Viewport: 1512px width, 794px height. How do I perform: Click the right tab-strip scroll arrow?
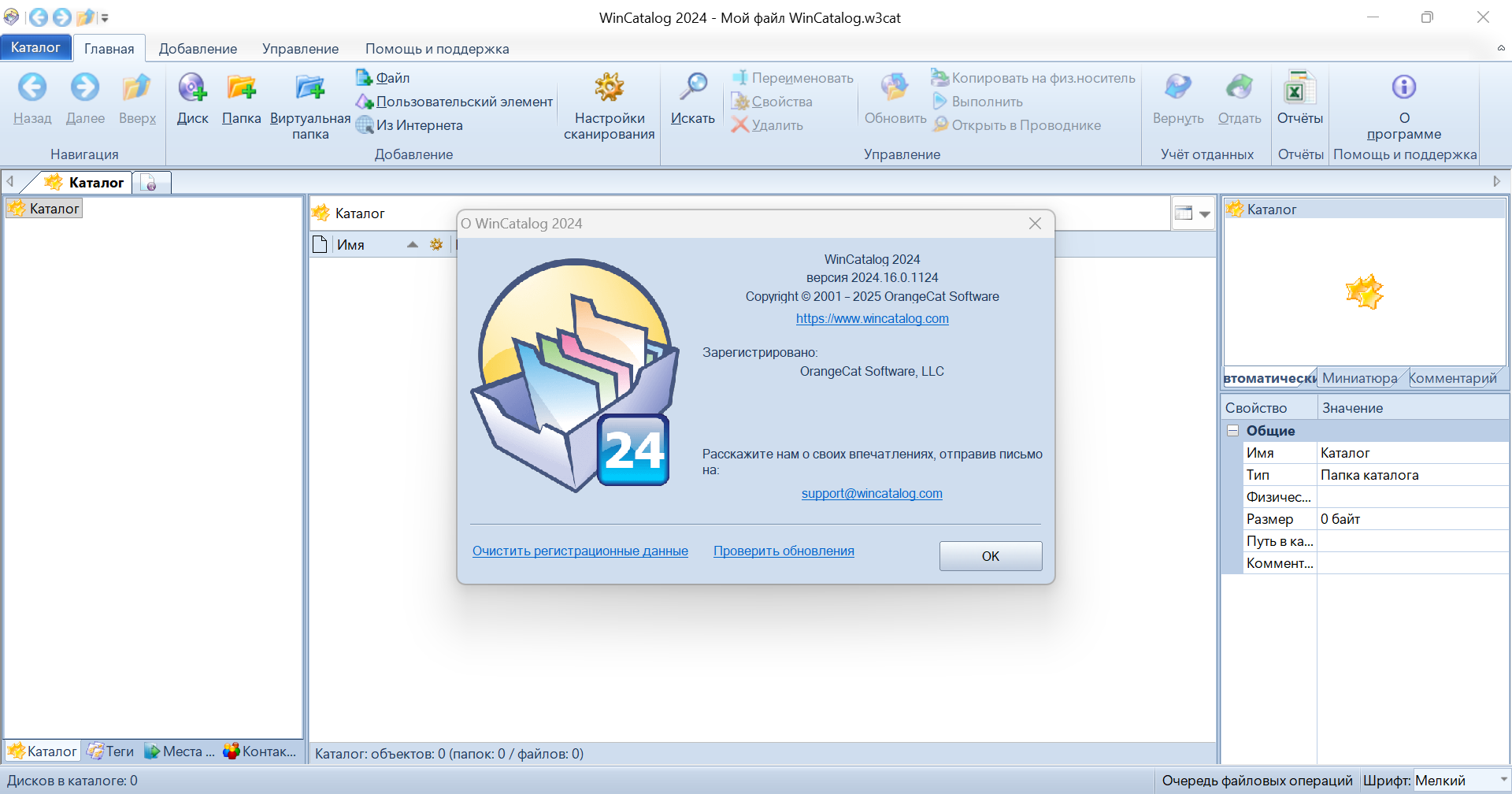[x=1497, y=181]
